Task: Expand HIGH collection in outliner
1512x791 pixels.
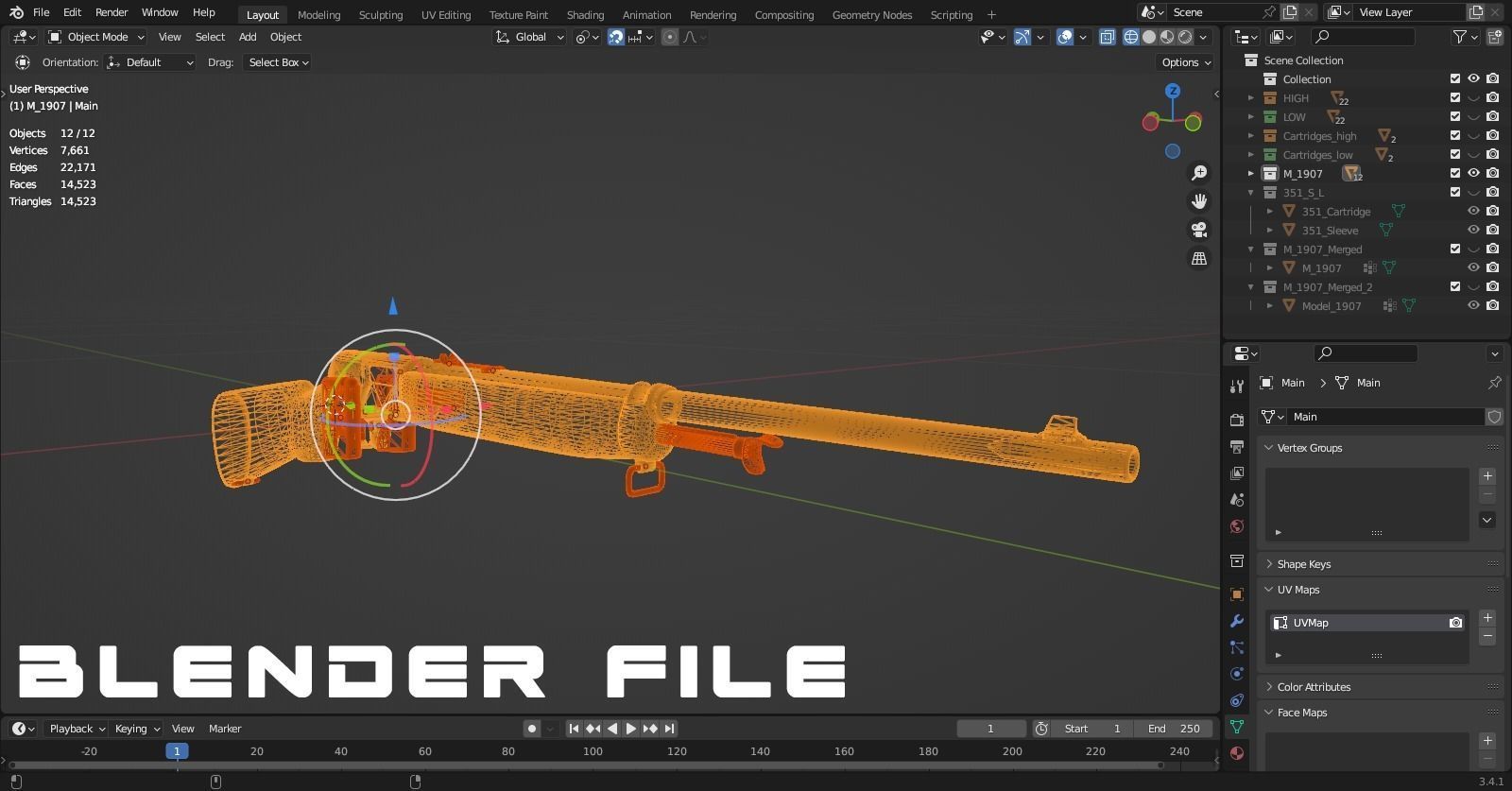Action: [x=1251, y=97]
